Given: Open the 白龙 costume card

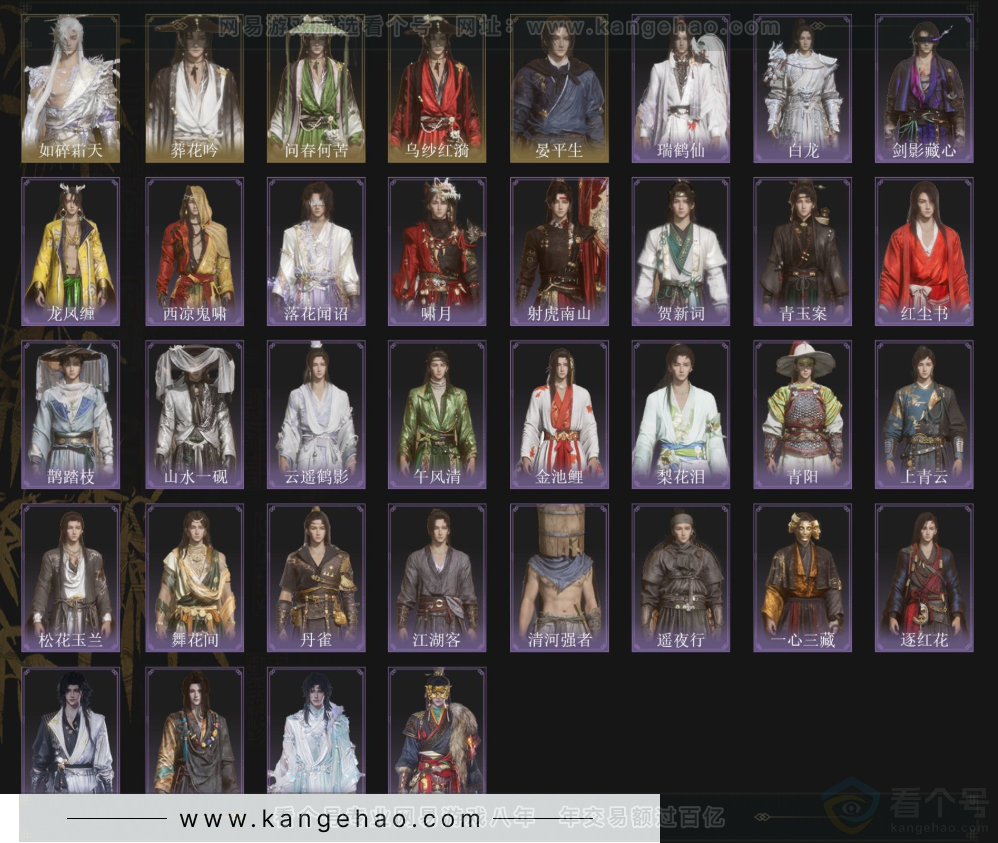Looking at the screenshot, I should pos(802,88).
